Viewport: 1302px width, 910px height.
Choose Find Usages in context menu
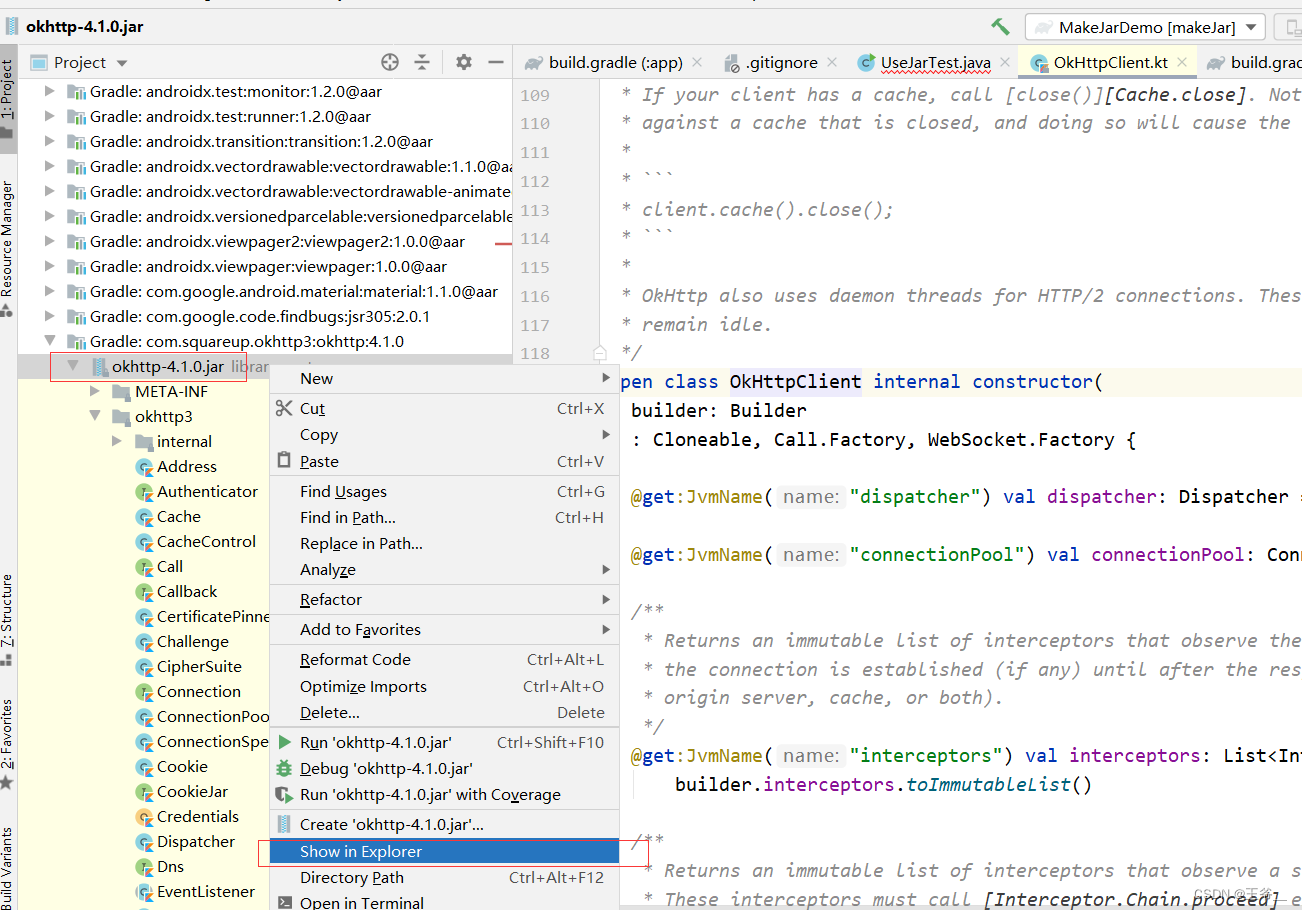(444, 491)
